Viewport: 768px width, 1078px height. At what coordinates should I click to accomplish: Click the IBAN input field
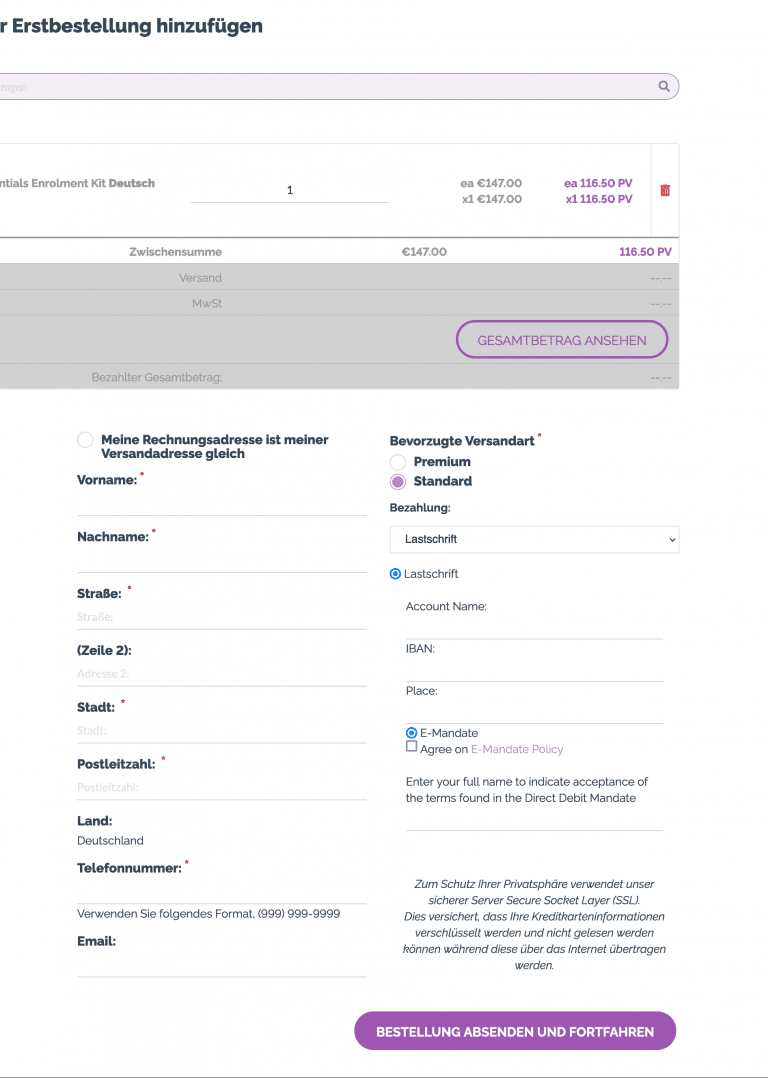(x=534, y=669)
